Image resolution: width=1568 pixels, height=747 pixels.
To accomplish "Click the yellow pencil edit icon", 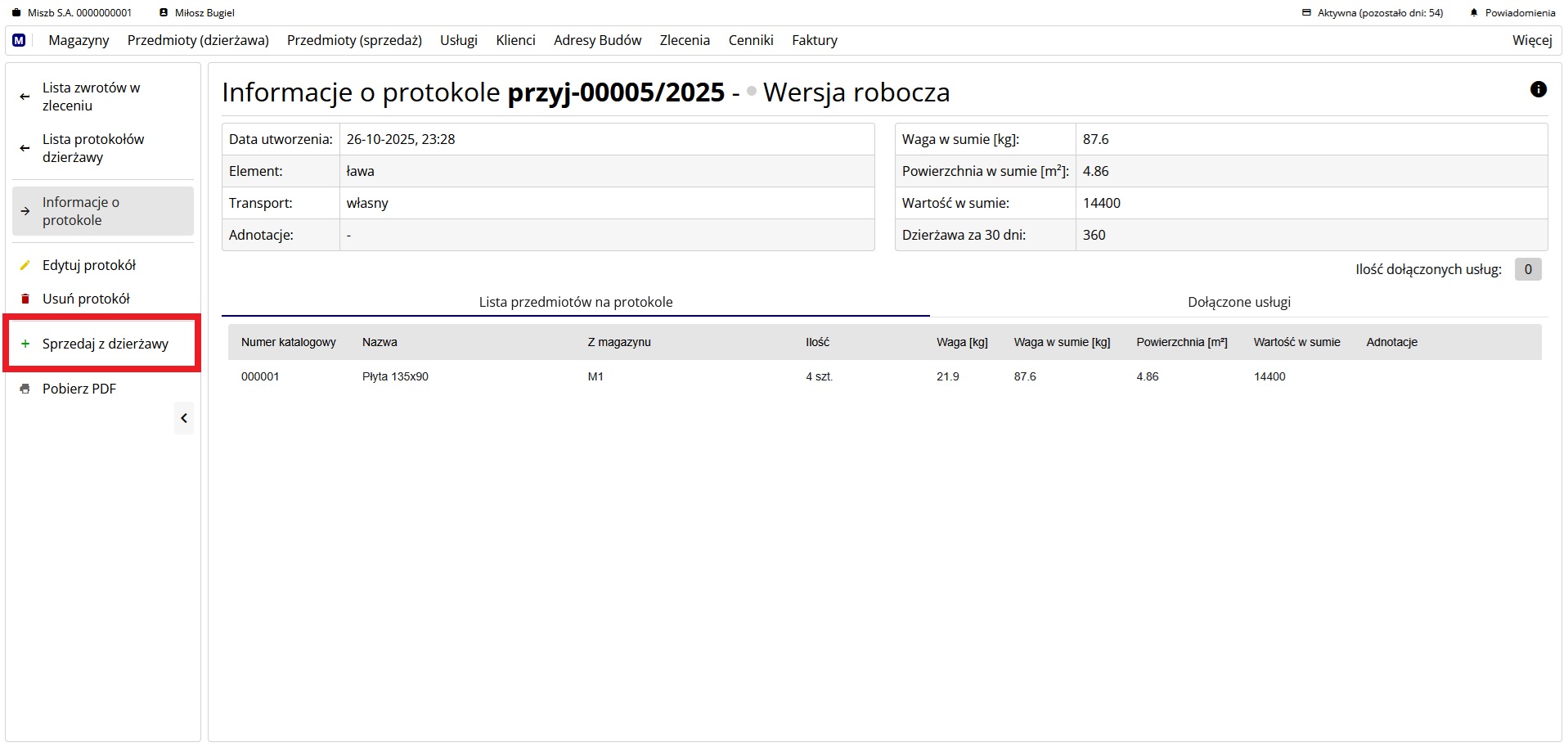I will (25, 265).
